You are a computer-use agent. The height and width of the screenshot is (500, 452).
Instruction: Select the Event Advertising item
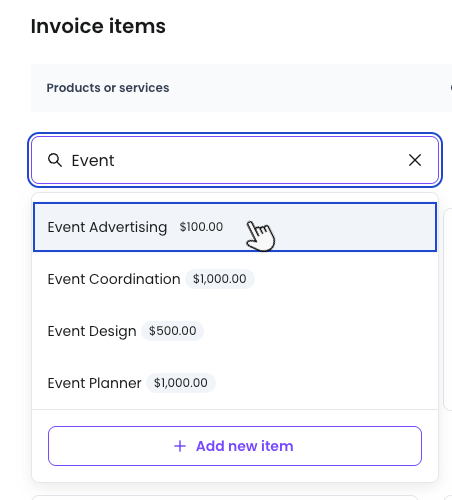[235, 227]
